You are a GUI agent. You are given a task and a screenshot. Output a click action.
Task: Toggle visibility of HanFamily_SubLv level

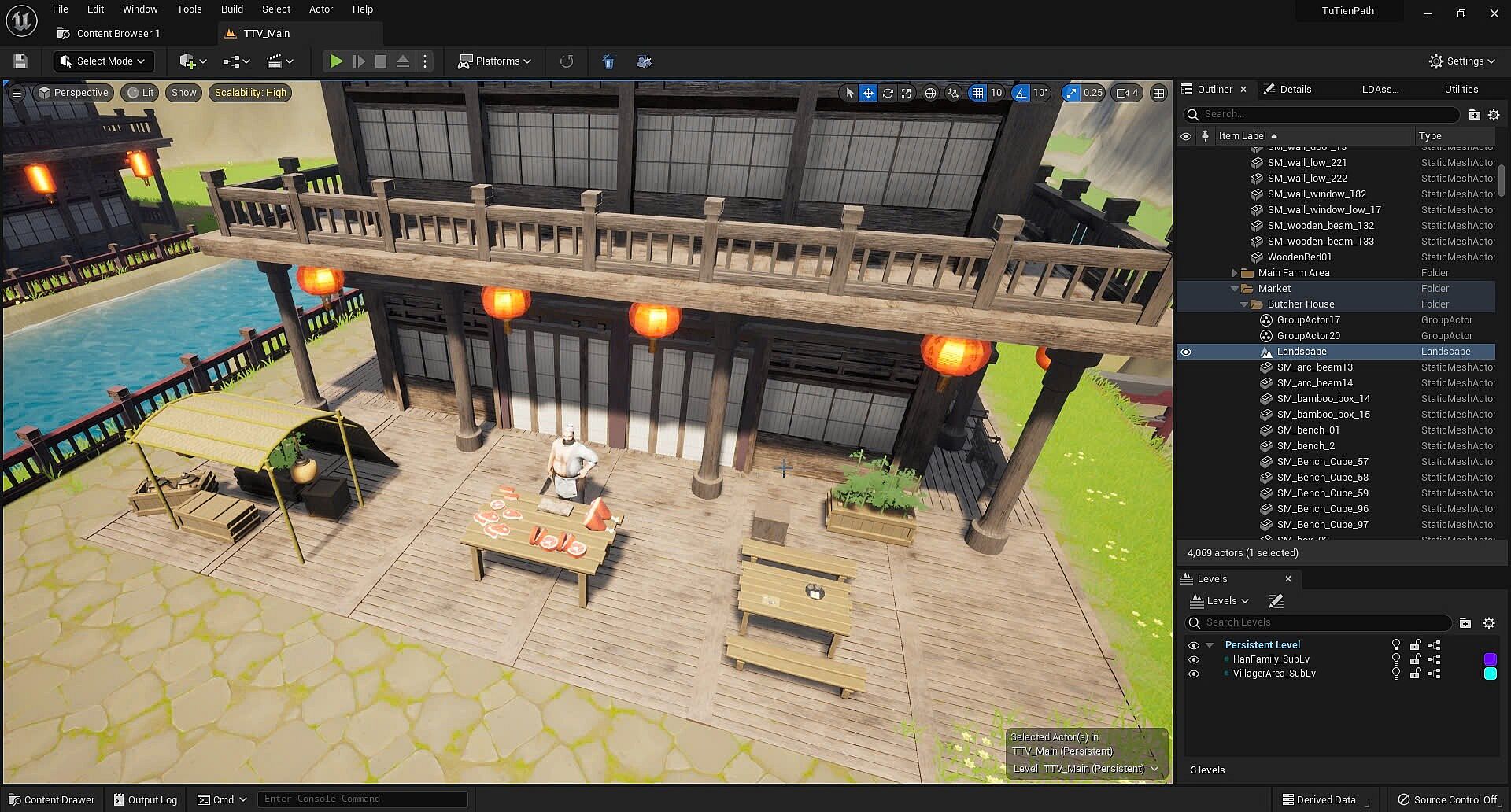(x=1194, y=659)
